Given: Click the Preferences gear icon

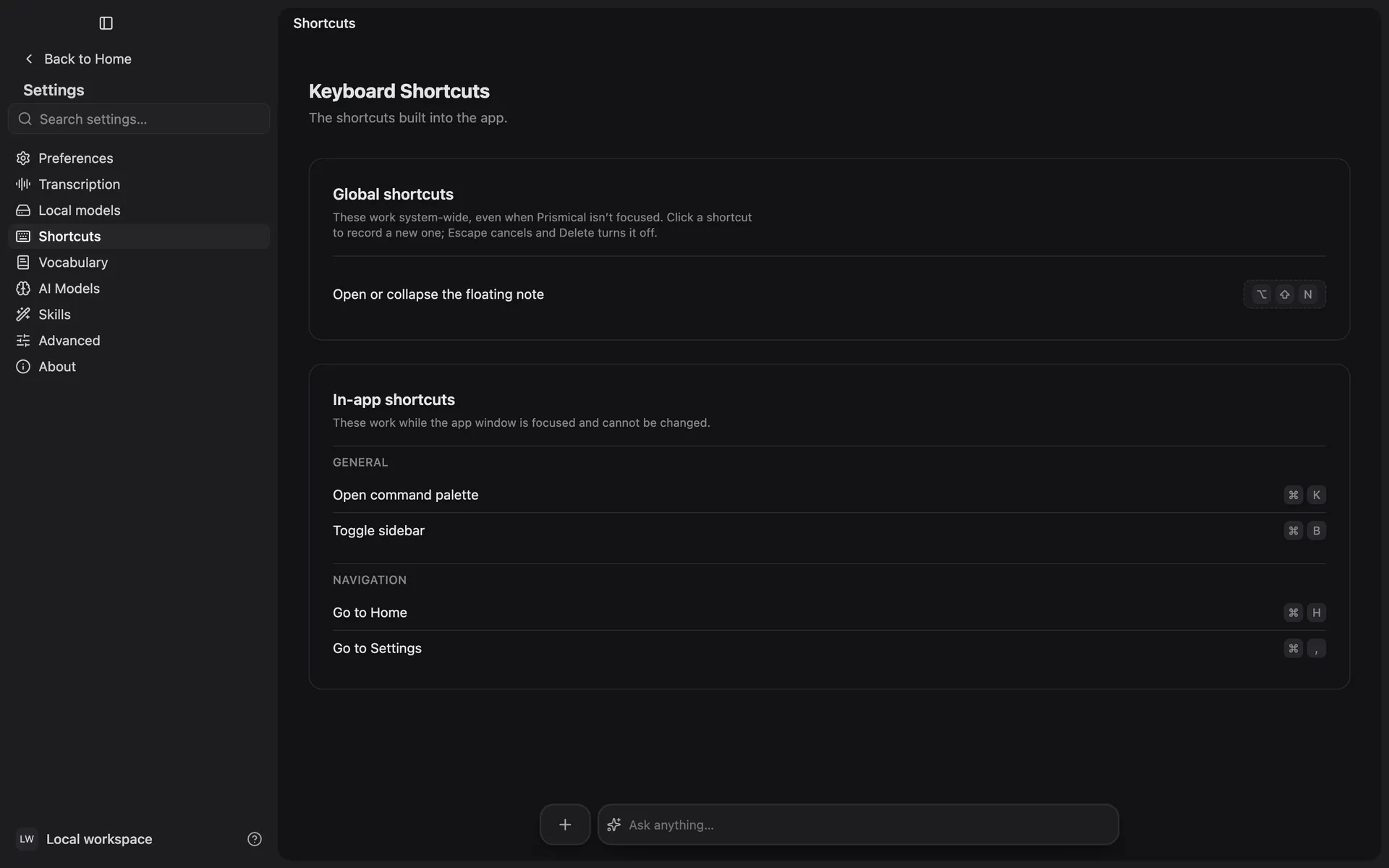Looking at the screenshot, I should click(23, 158).
